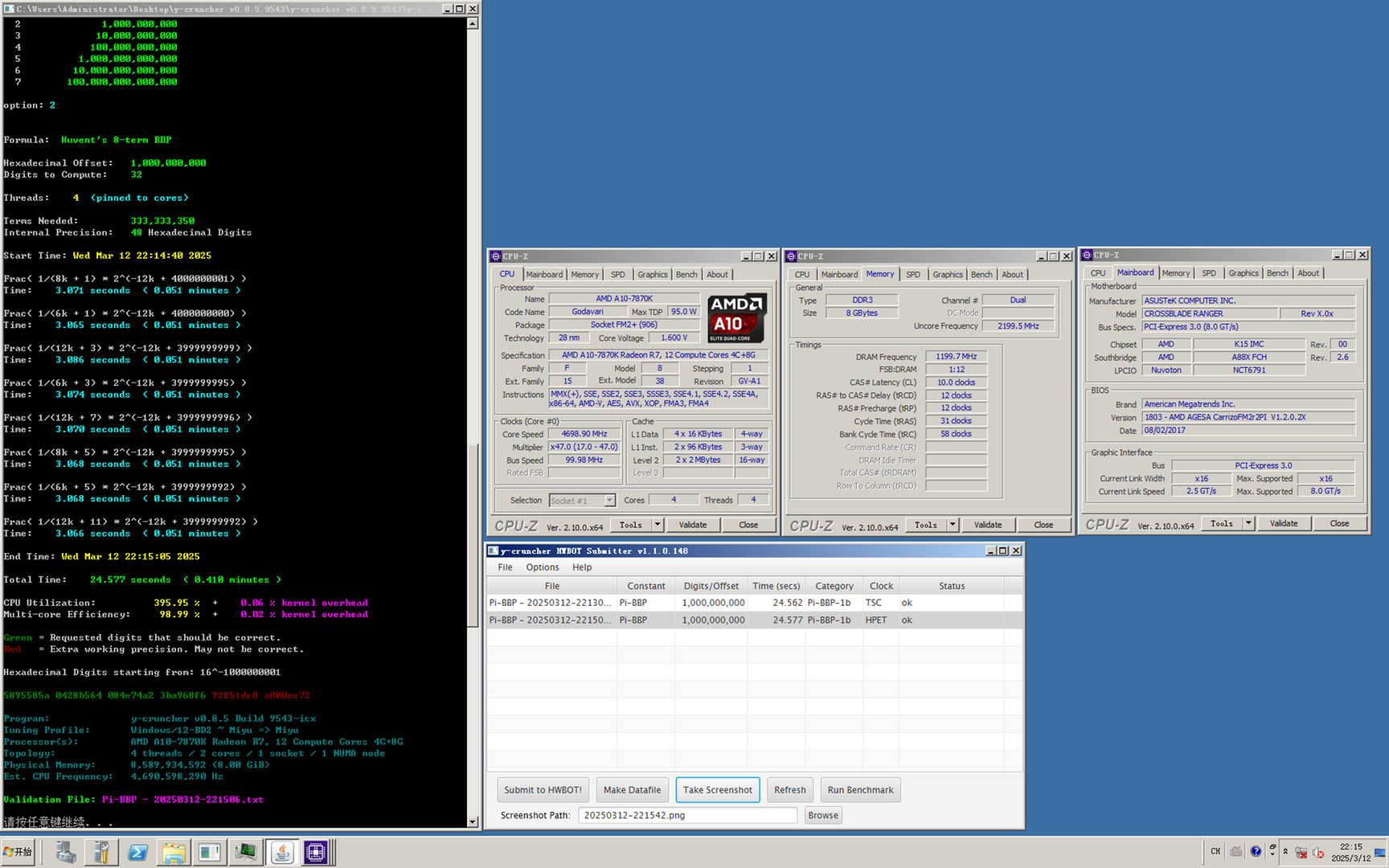Click Validate in CPU-Z CPU window
The image size is (1389, 868).
[693, 525]
